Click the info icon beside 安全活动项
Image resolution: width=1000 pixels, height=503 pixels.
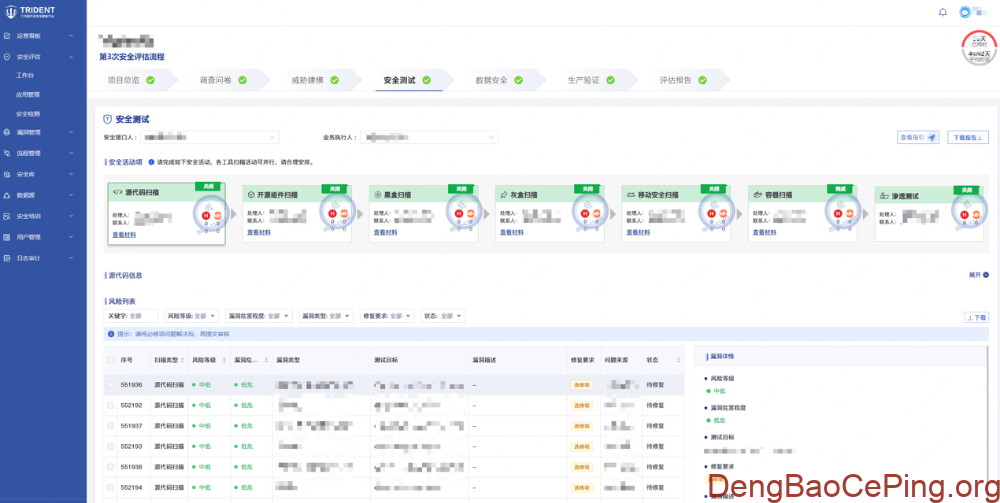pos(151,161)
